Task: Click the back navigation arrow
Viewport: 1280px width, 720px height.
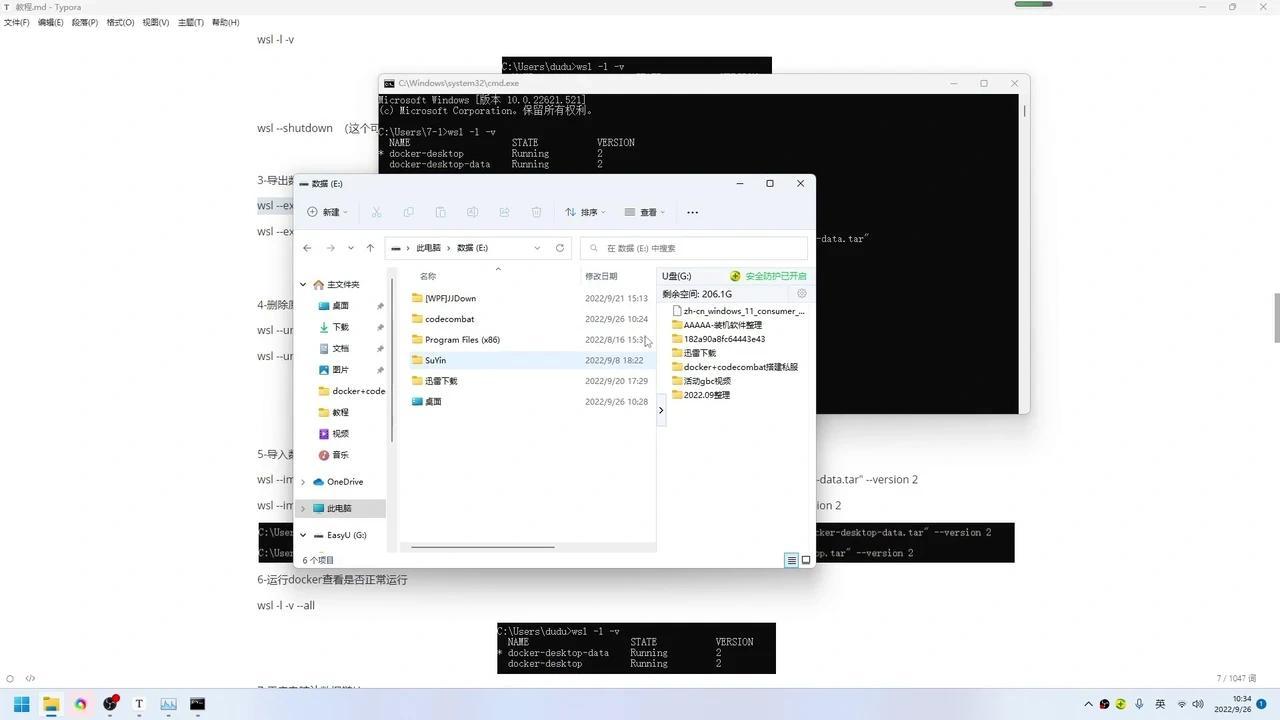Action: click(307, 248)
